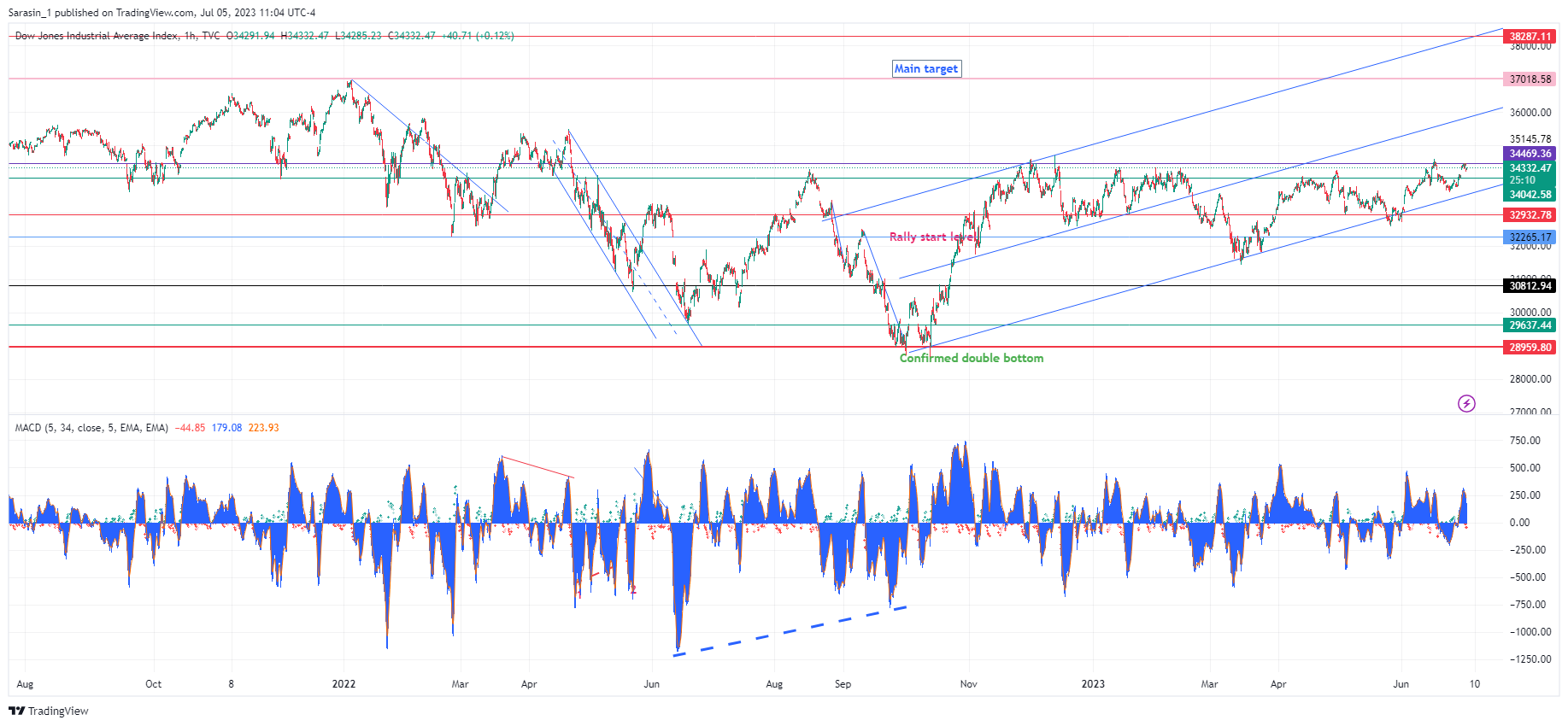Click the MACD (5, 34, close, 5, EMA, EMA) legend
This screenshot has height=726, width=1568.
(91, 428)
